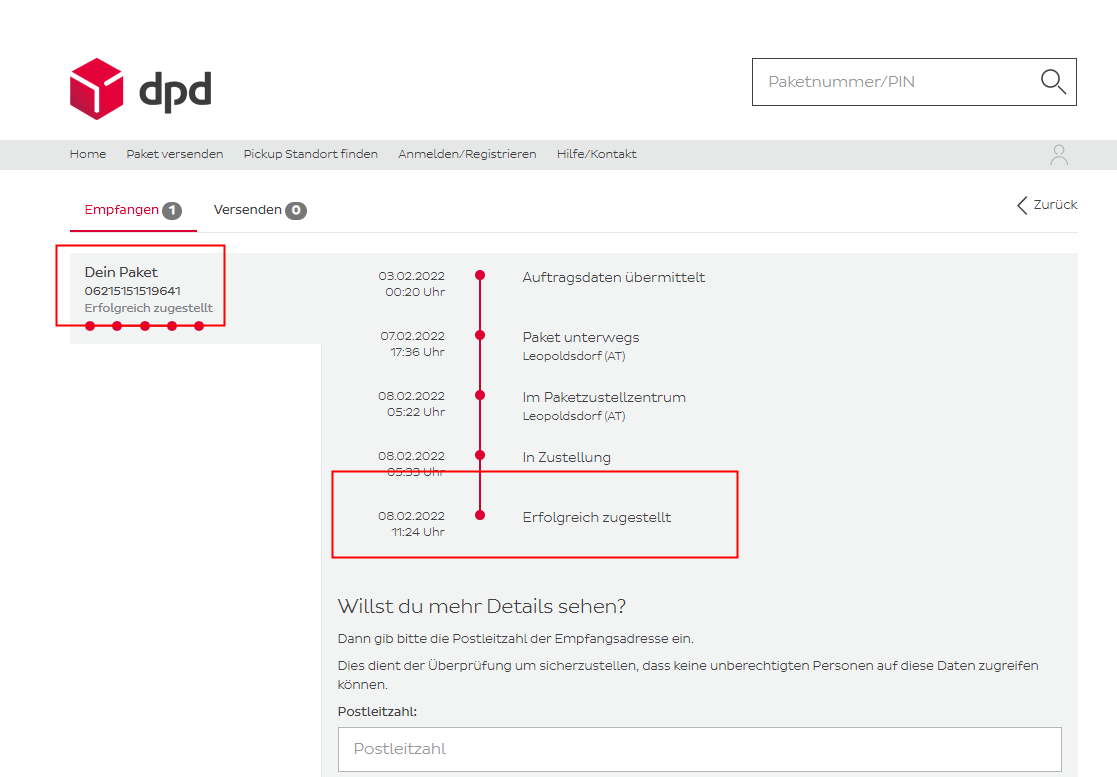Switch to the Versenden tab
The image size is (1117, 777).
249,210
